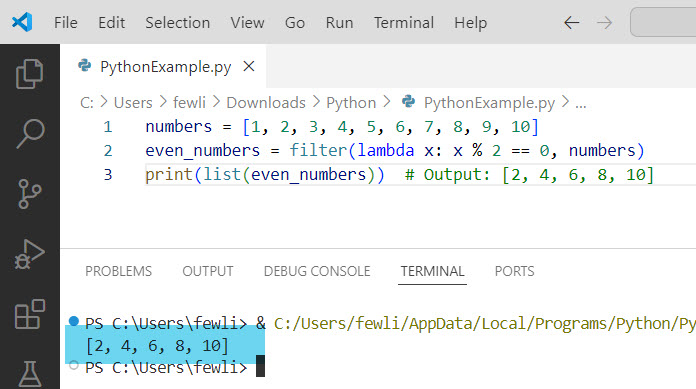Click the 'lambda' keyword
696x389 pixels.
pyautogui.click(x=386, y=150)
